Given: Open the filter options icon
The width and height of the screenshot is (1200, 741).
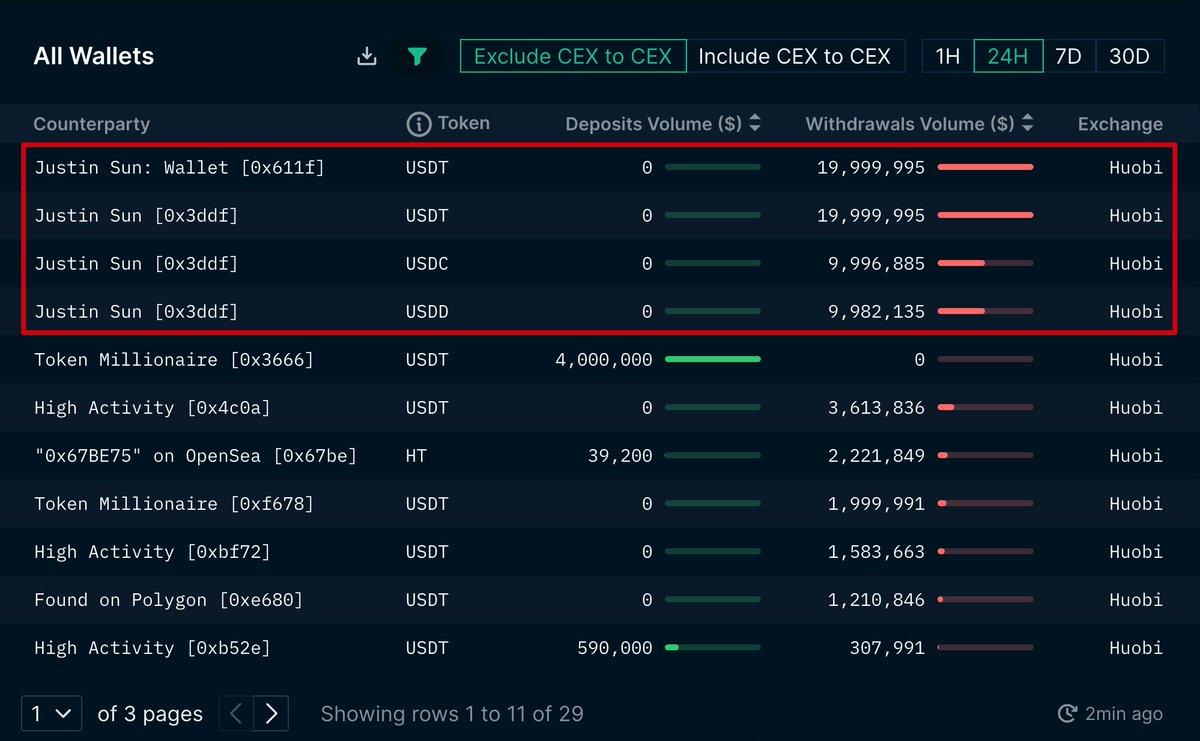Looking at the screenshot, I should pyautogui.click(x=418, y=56).
